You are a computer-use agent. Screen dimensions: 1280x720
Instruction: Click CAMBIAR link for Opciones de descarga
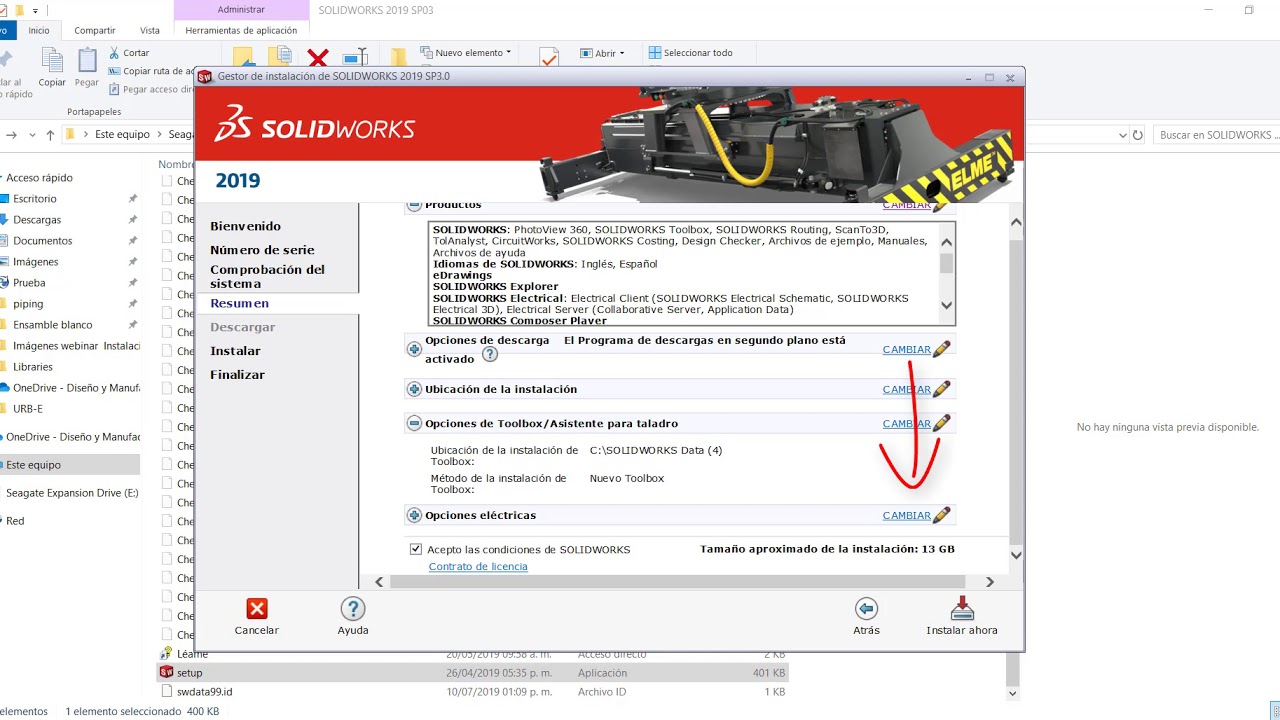(x=907, y=349)
